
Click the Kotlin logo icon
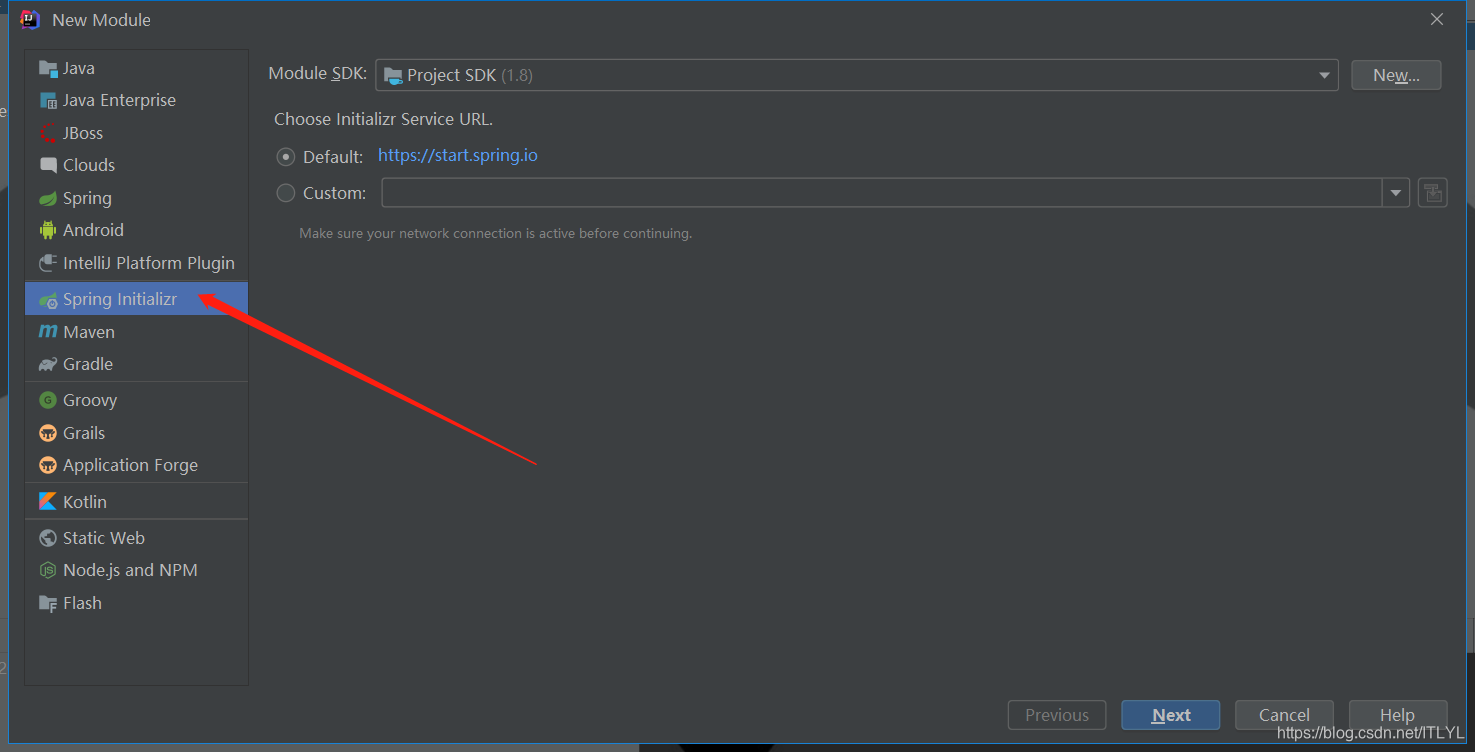pyautogui.click(x=48, y=502)
